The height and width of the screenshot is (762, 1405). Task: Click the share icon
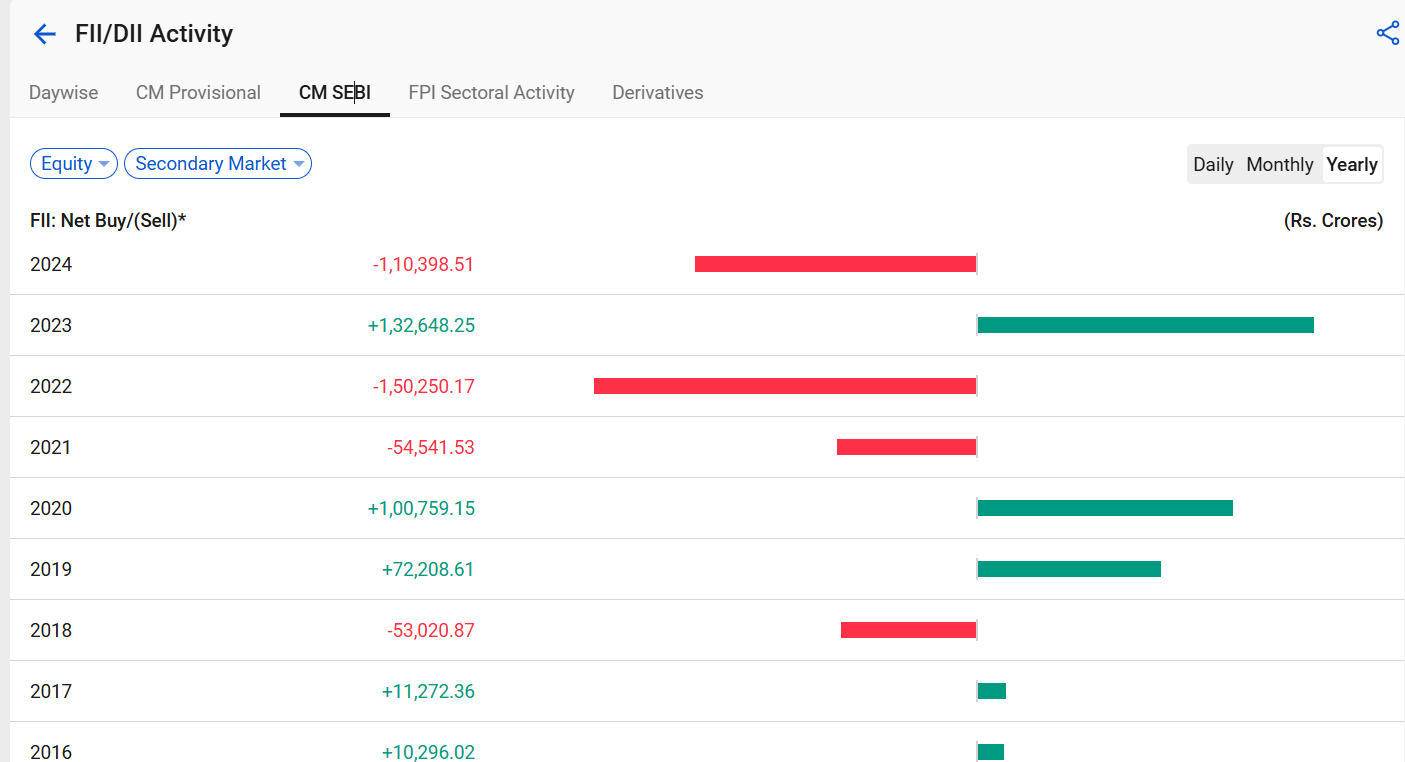pyautogui.click(x=1388, y=33)
